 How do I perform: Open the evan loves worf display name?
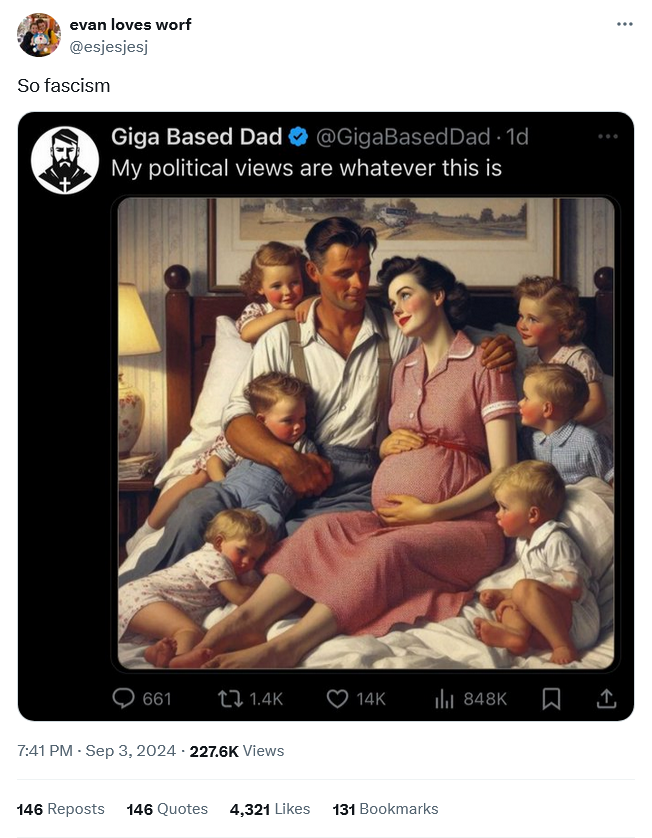[x=130, y=25]
